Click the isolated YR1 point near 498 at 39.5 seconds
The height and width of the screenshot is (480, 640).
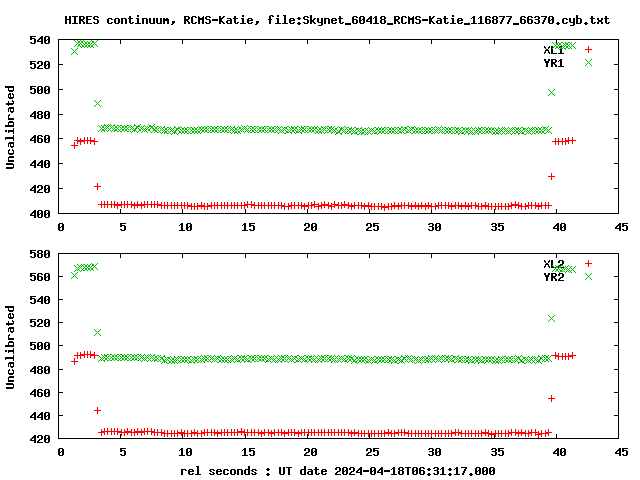click(x=551, y=93)
